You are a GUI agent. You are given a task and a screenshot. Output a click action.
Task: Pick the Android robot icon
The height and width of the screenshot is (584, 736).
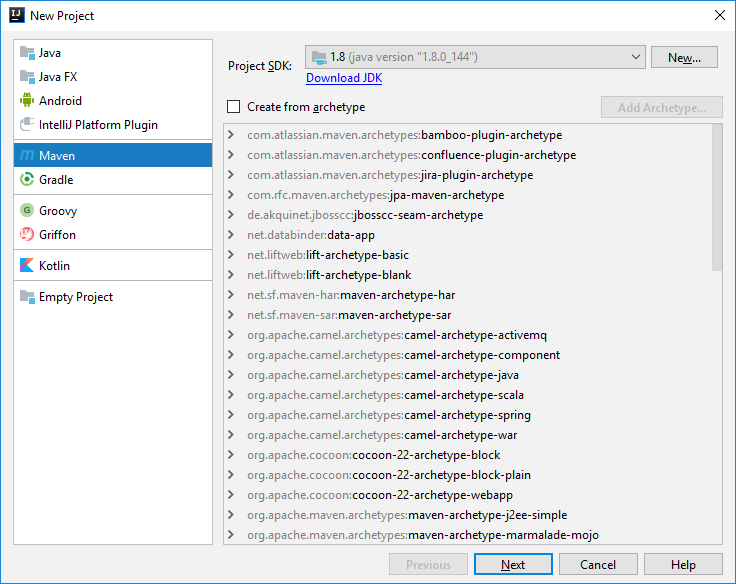pos(27,101)
